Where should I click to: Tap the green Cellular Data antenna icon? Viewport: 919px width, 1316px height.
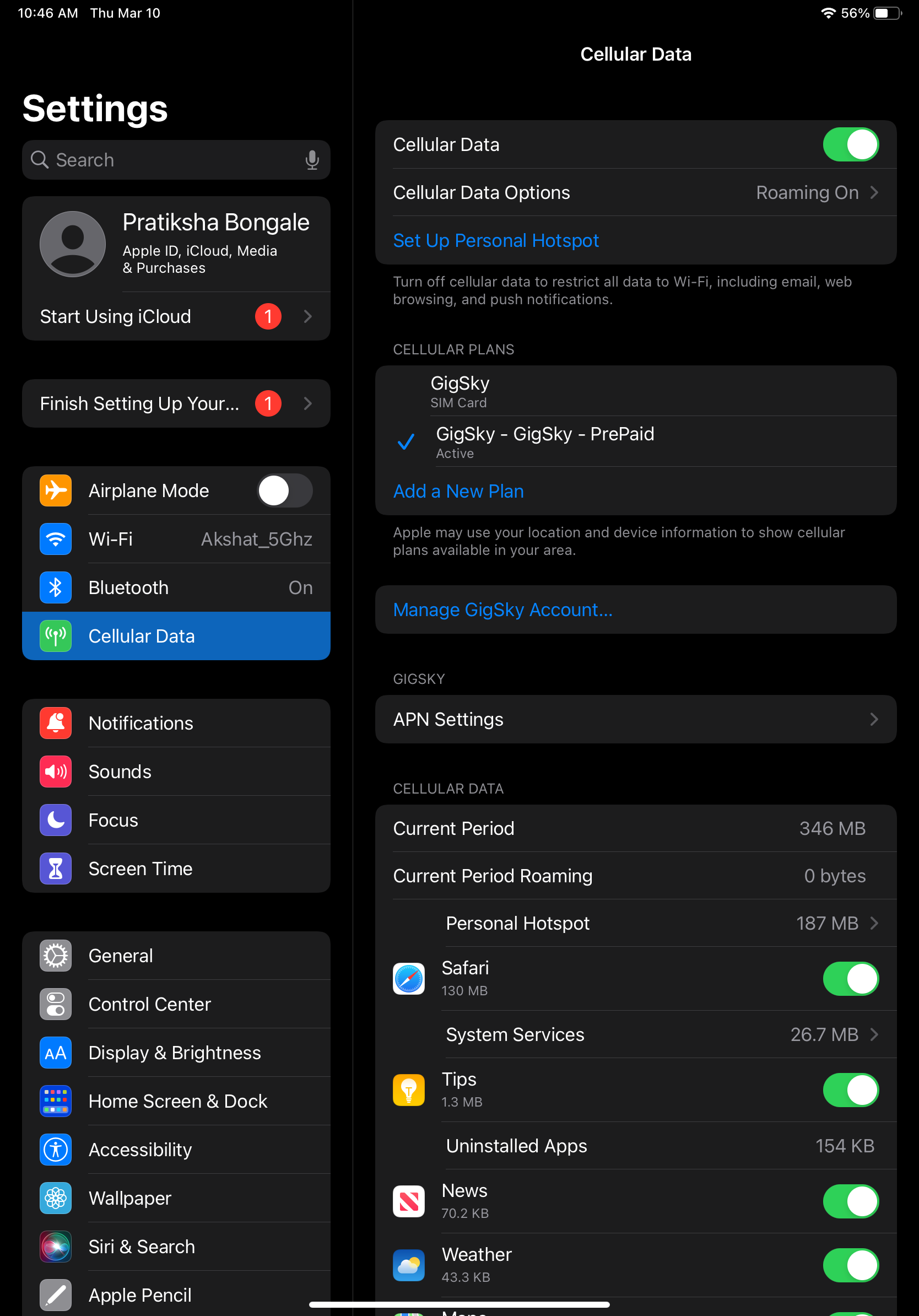tap(56, 636)
